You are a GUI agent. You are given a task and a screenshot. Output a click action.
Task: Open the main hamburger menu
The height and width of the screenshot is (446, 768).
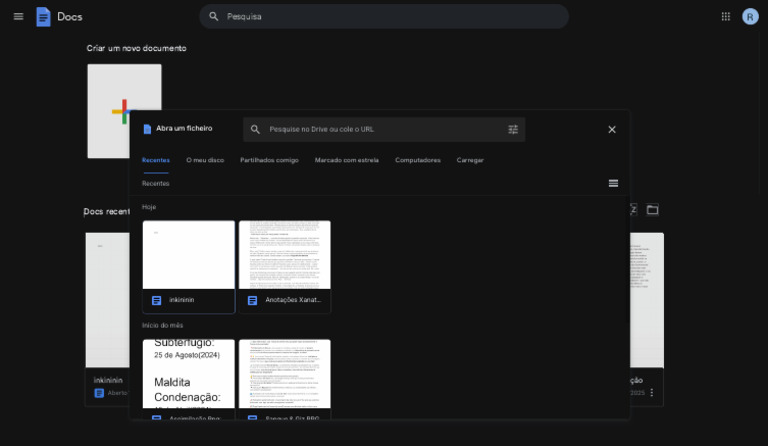click(x=19, y=17)
